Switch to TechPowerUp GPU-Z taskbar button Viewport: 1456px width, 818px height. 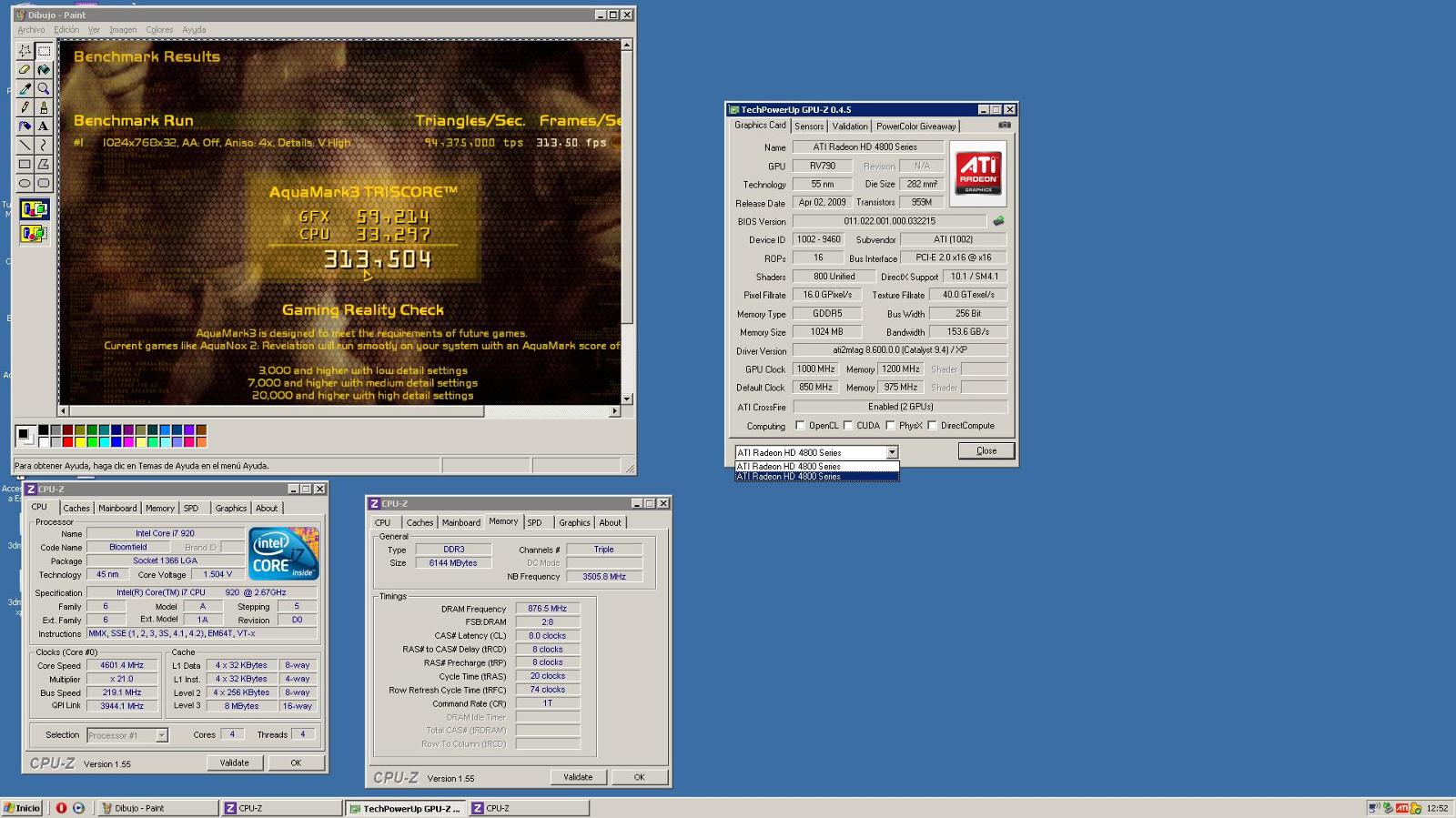click(x=405, y=808)
